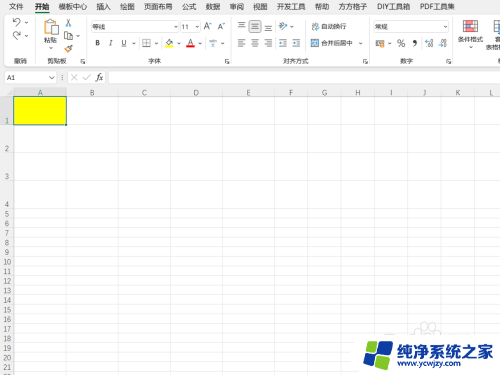This screenshot has height=375, width=500.
Task: Open font color dropdown arrow
Action: 200,43
